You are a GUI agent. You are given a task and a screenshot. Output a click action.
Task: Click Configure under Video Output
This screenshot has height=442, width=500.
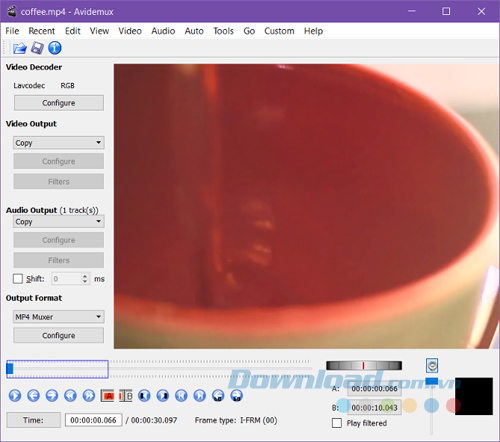[x=59, y=161]
